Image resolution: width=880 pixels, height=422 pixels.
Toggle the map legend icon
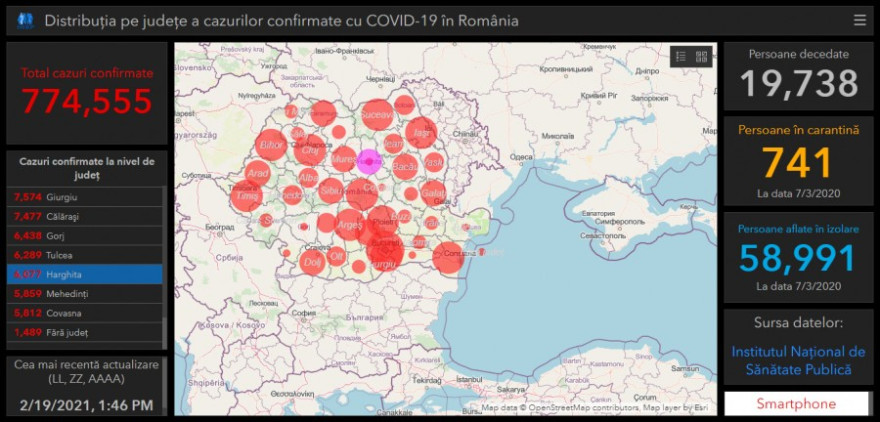tap(681, 57)
